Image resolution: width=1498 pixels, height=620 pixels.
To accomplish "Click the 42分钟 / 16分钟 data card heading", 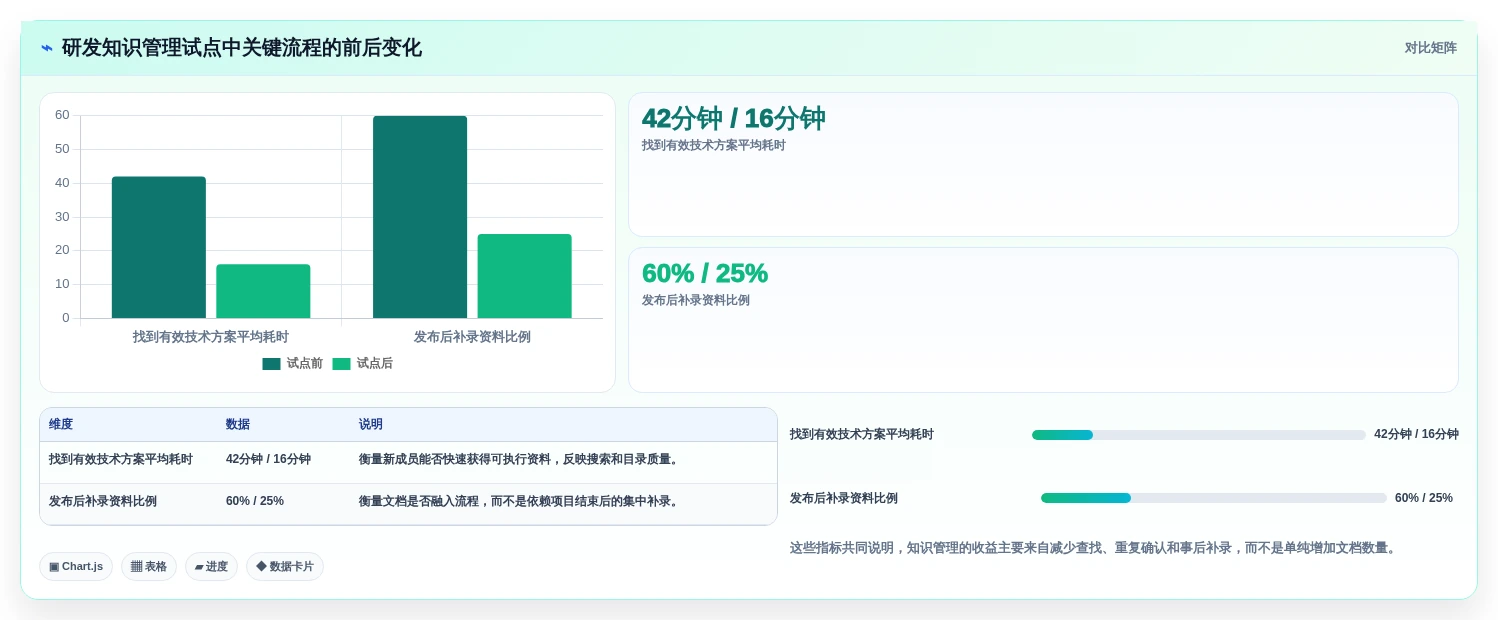I will tap(733, 118).
